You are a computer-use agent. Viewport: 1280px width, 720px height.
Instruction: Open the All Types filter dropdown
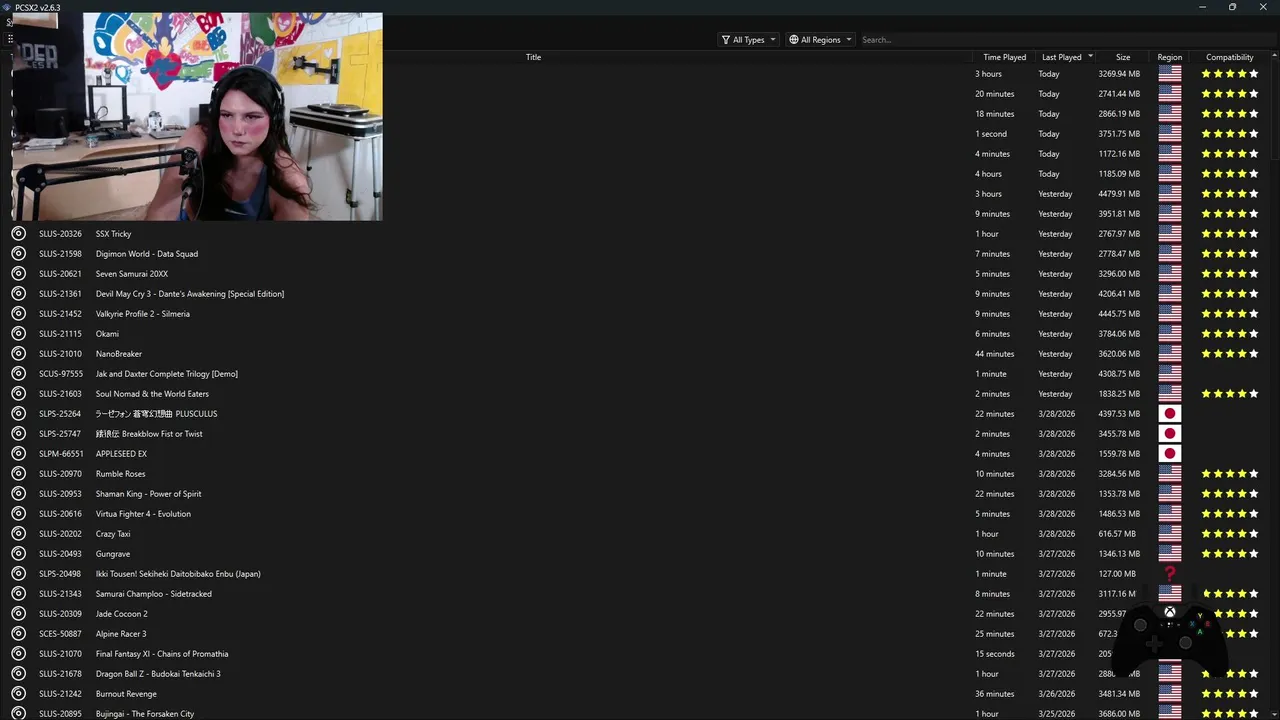pos(748,40)
